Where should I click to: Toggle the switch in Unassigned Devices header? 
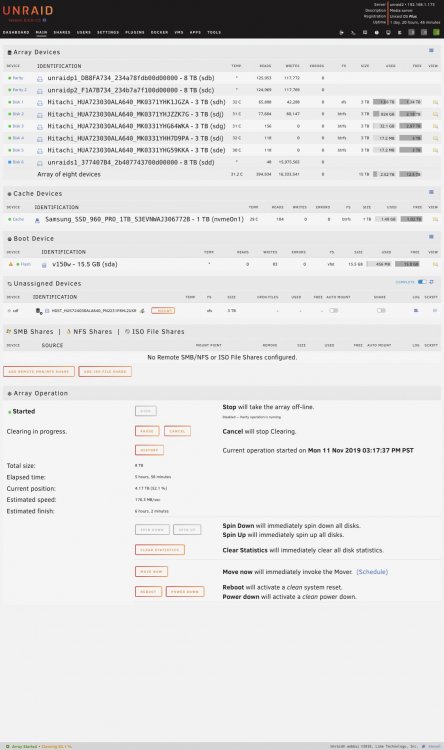tap(422, 282)
